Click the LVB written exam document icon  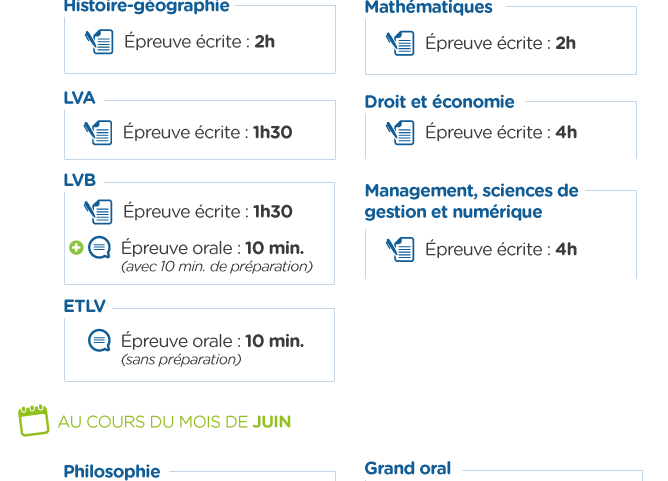(x=98, y=212)
